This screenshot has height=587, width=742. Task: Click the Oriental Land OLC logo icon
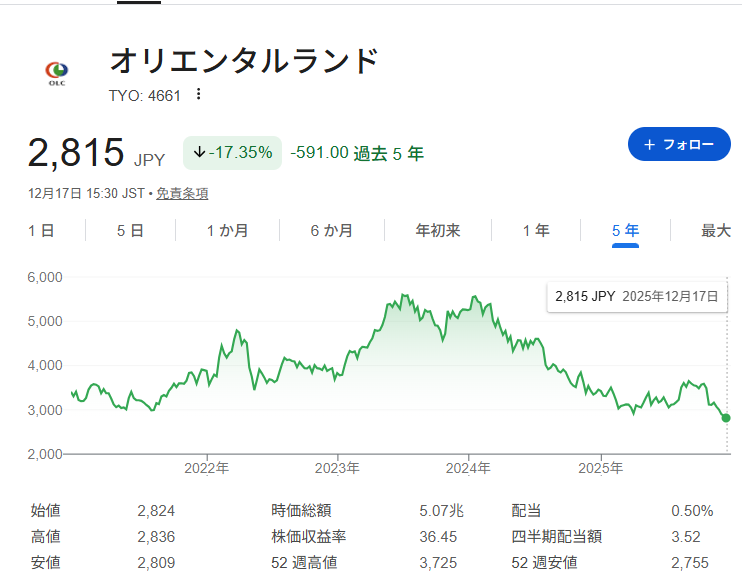click(x=56, y=73)
